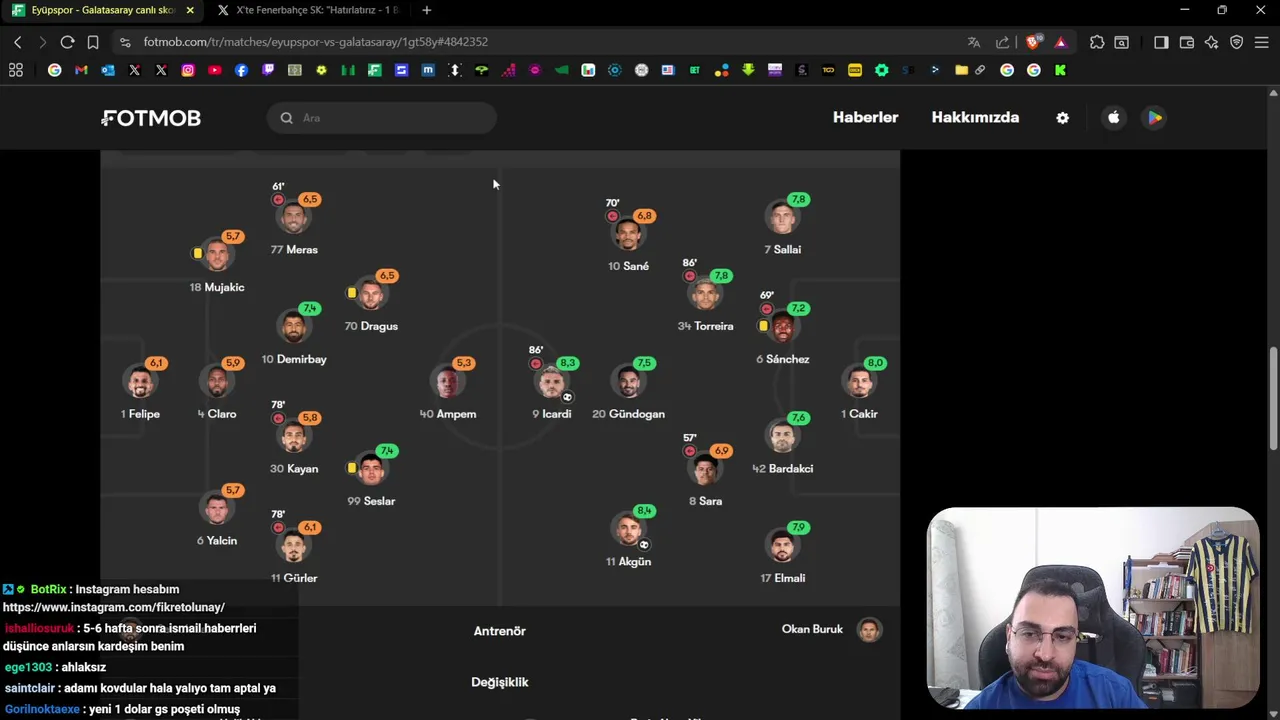Open the Hakkımızda menu item
Image resolution: width=1280 pixels, height=720 pixels.
pyautogui.click(x=975, y=117)
